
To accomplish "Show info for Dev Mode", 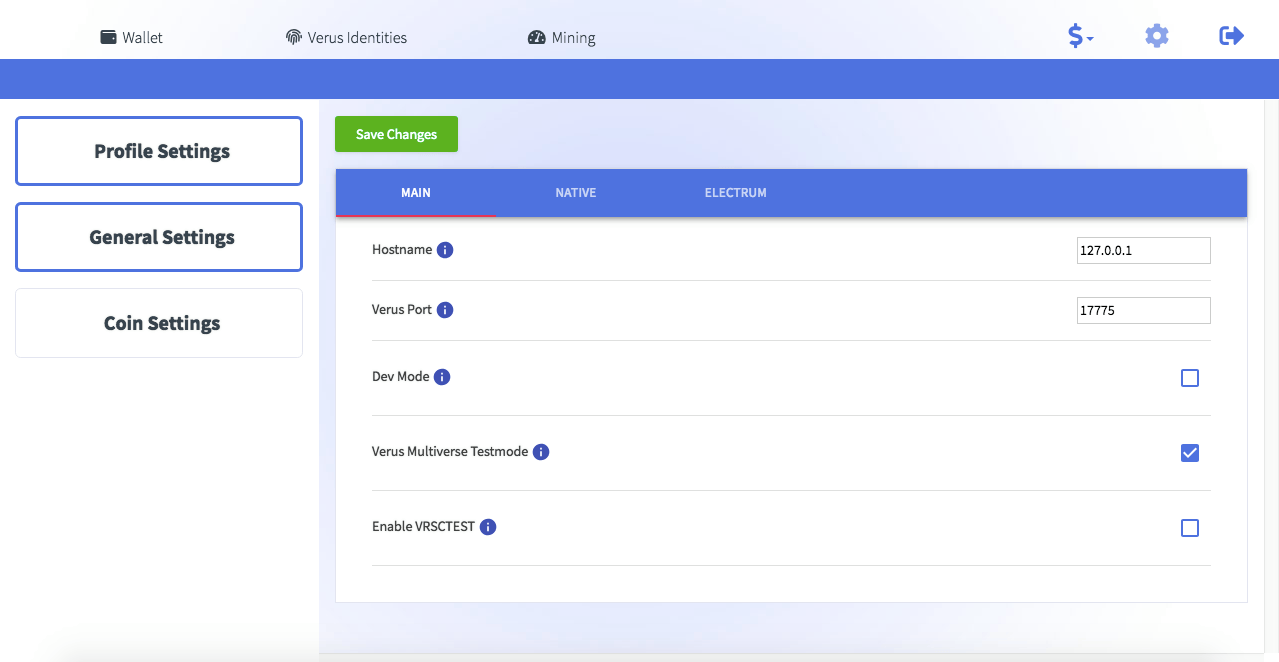I will point(442,377).
